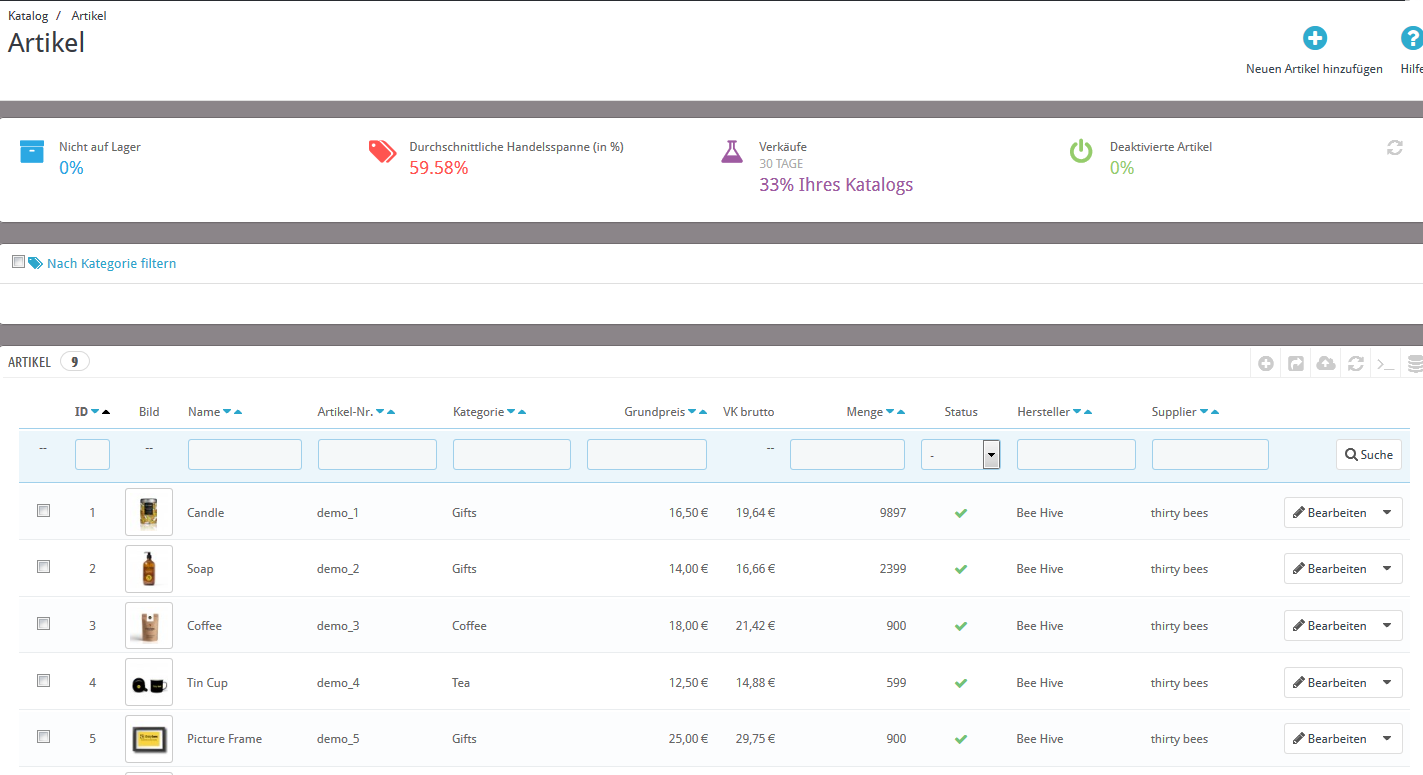Click the Artikel breadcrumb link
Viewport: 1423px width, 775px height.
pos(89,16)
